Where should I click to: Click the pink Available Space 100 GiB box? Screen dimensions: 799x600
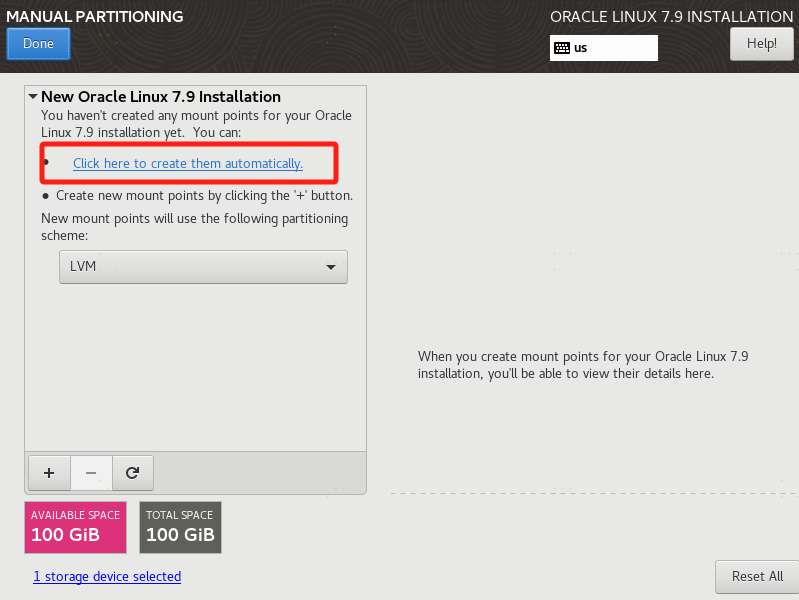click(x=75, y=527)
